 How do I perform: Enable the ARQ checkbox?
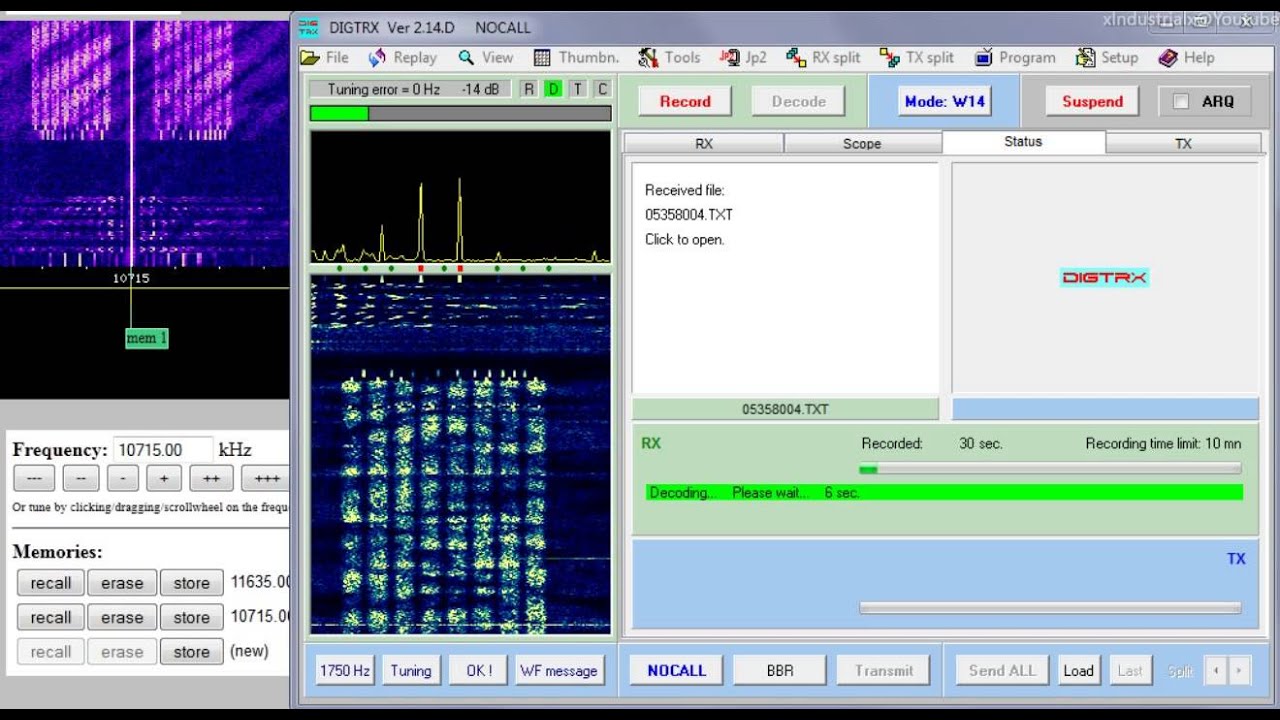[x=1181, y=101]
